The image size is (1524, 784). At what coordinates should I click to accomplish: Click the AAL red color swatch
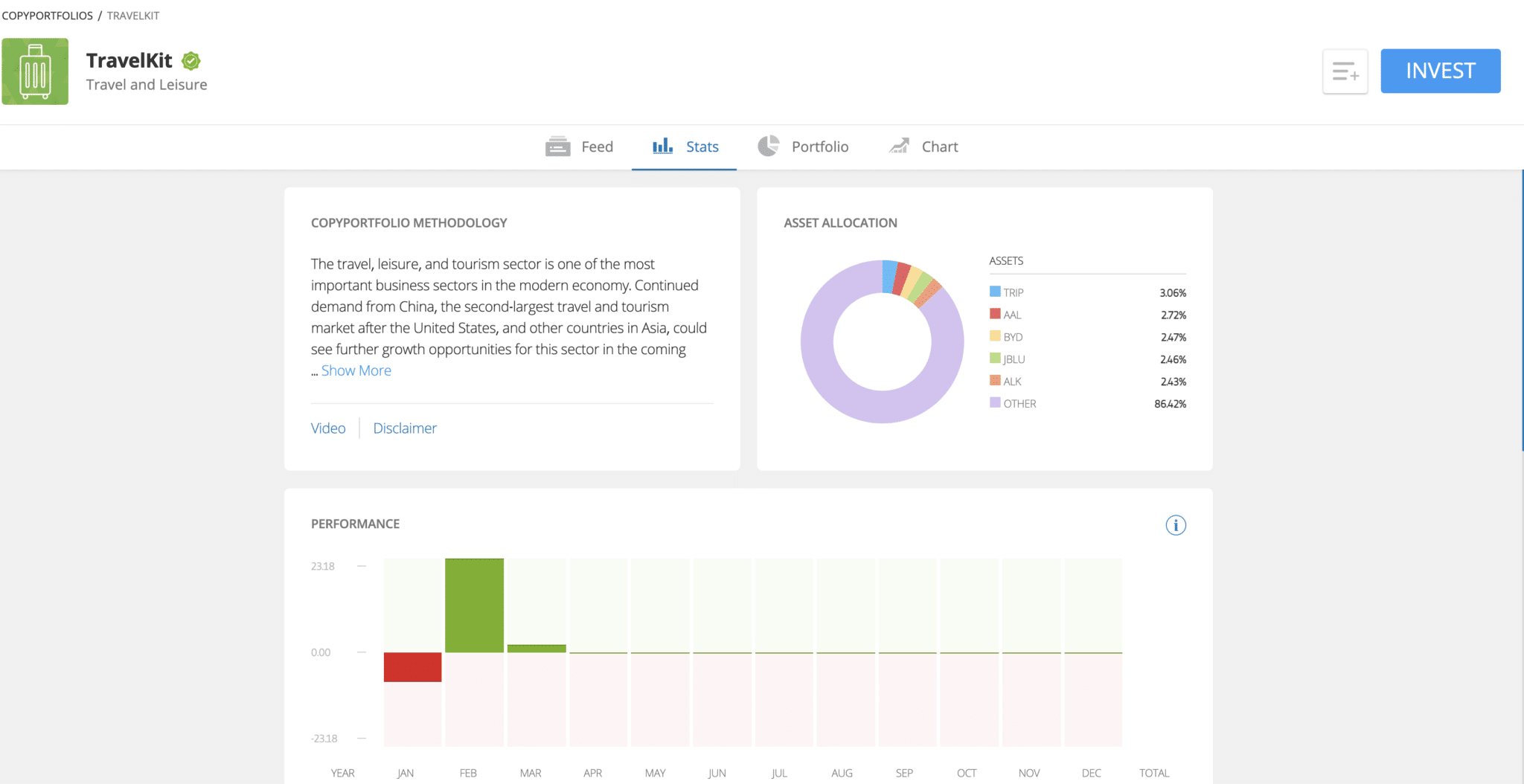(995, 314)
